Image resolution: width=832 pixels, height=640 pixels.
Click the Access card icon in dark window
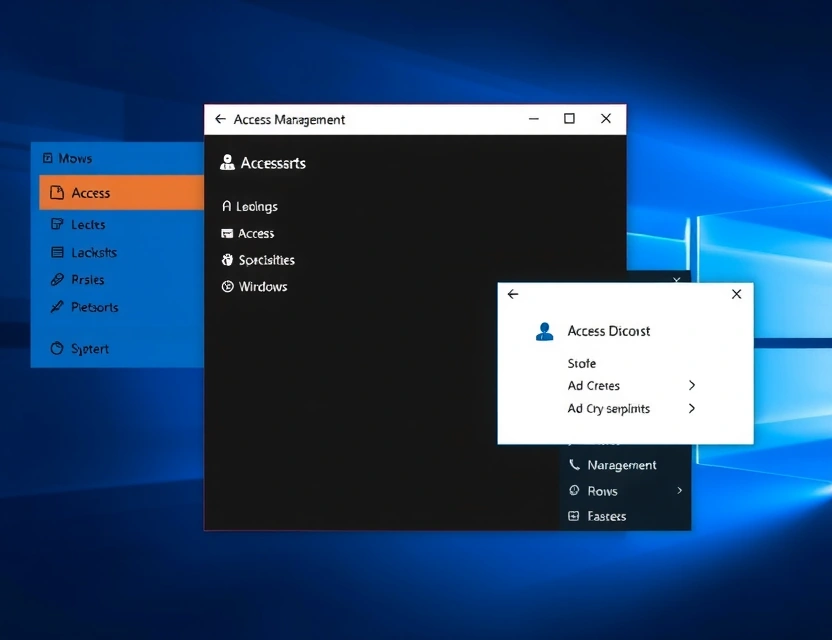[x=227, y=233]
